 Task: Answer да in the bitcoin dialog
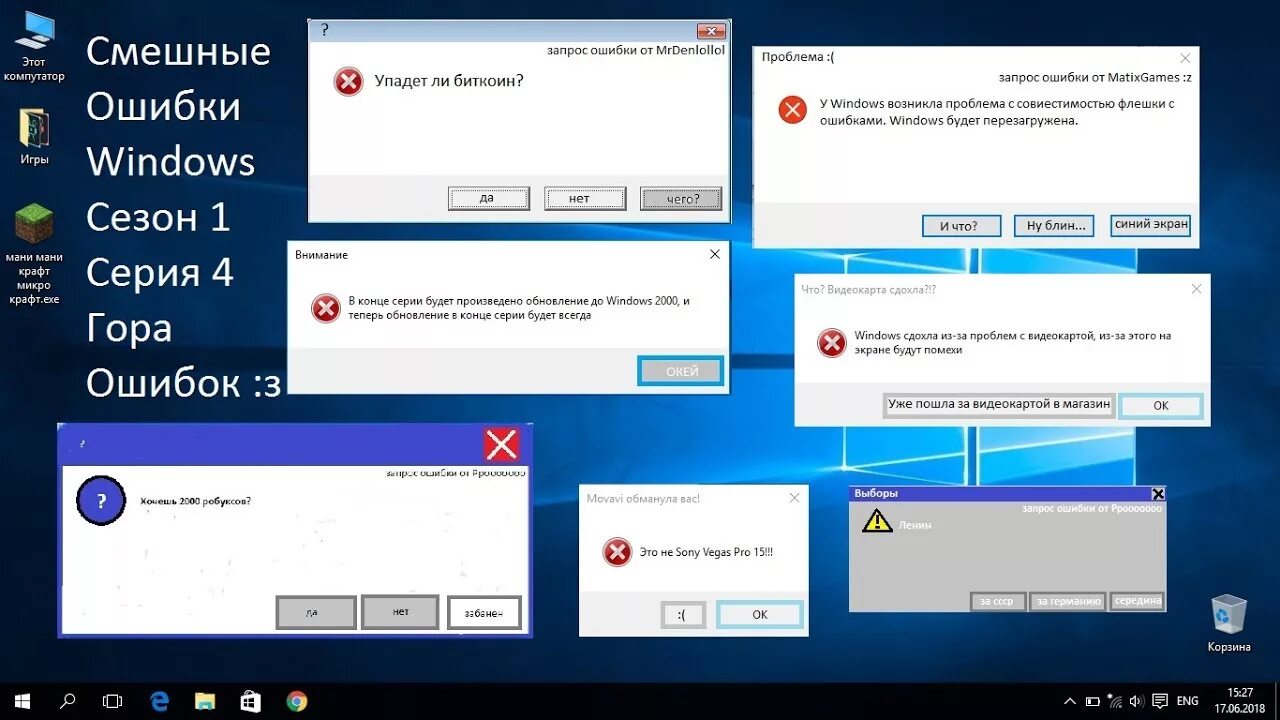click(x=489, y=198)
